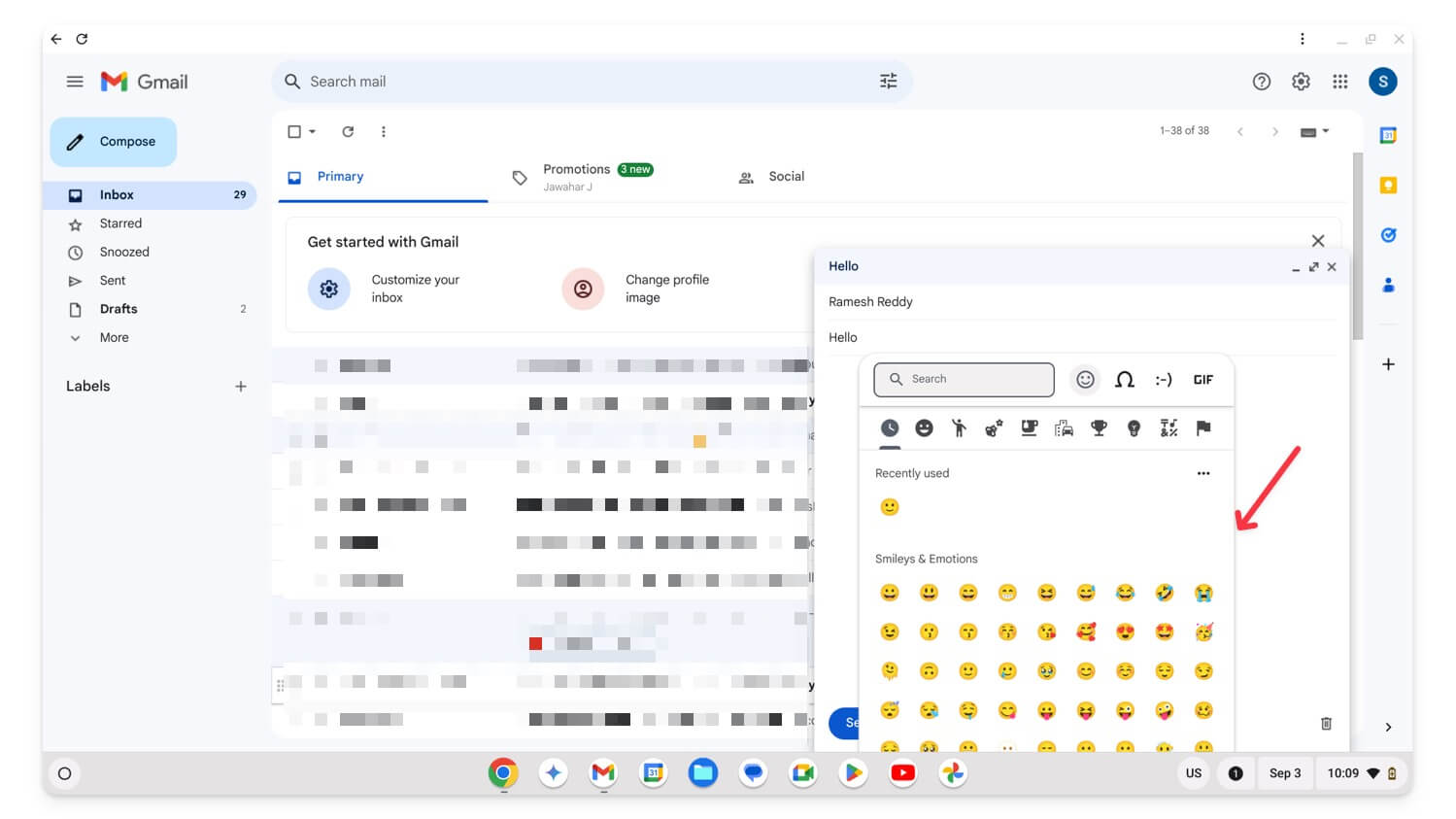Launch YouTube from the shelf
The width and height of the screenshot is (1456, 819).
coord(902,772)
